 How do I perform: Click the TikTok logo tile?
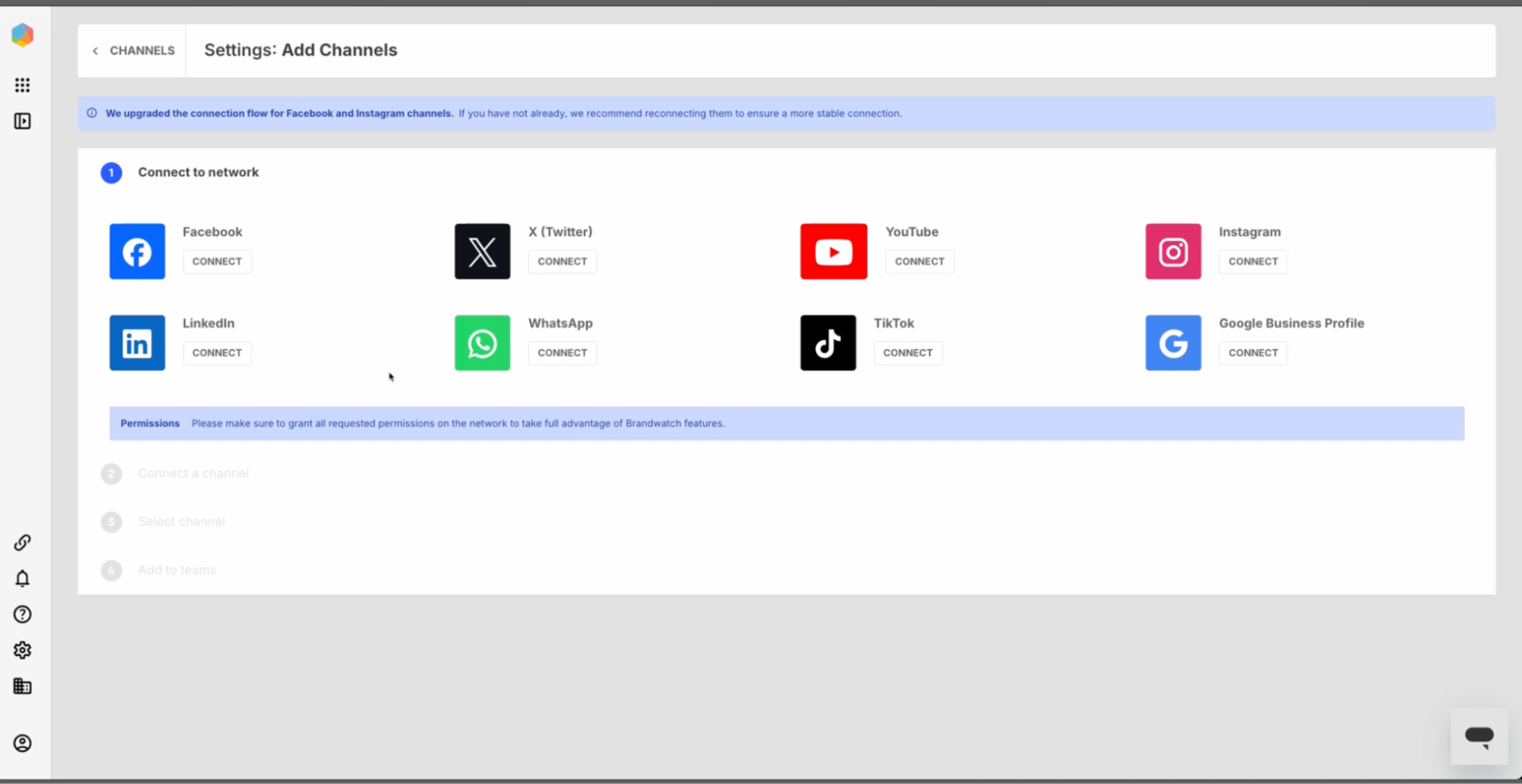pos(828,343)
